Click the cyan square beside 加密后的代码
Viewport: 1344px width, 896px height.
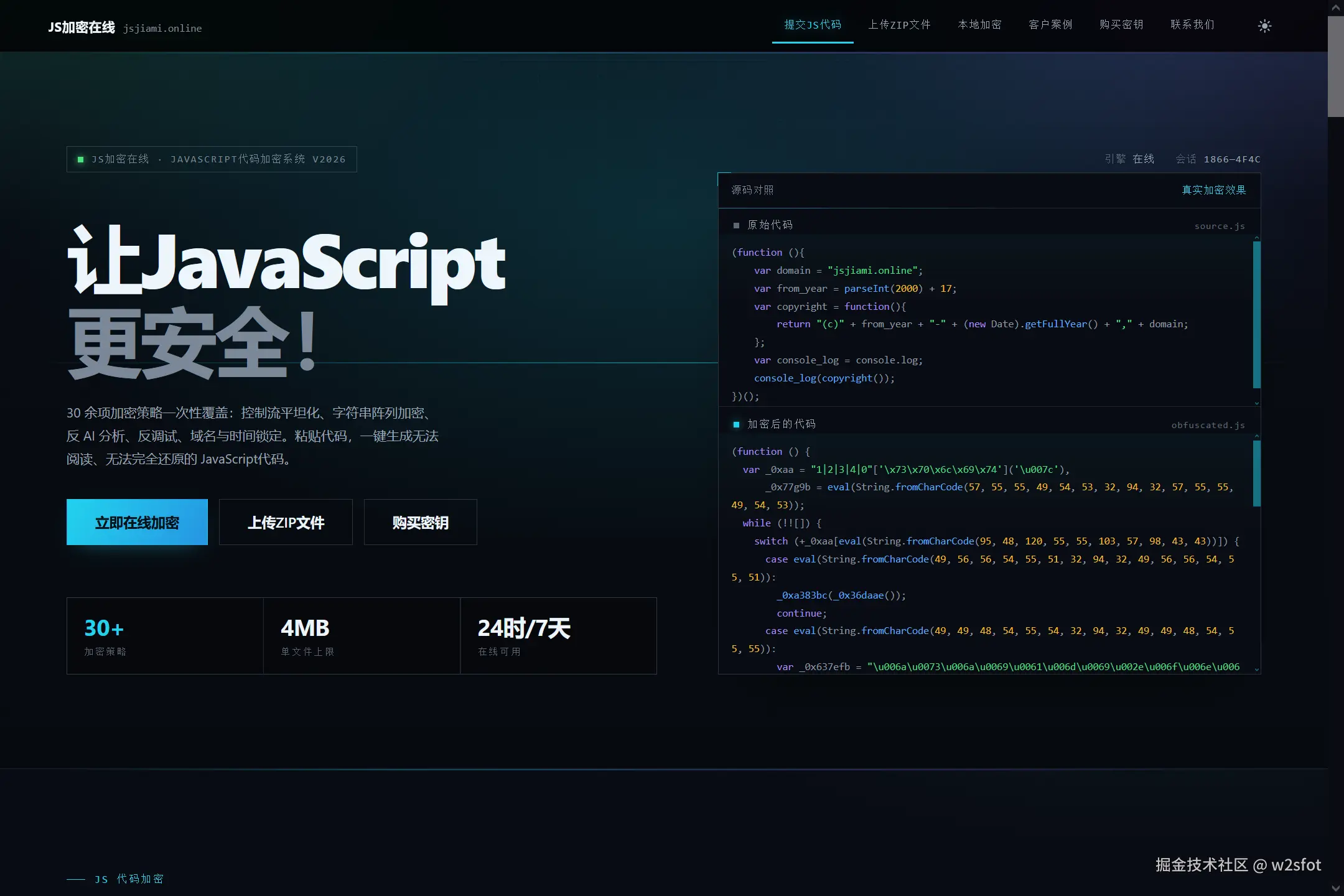click(x=736, y=424)
